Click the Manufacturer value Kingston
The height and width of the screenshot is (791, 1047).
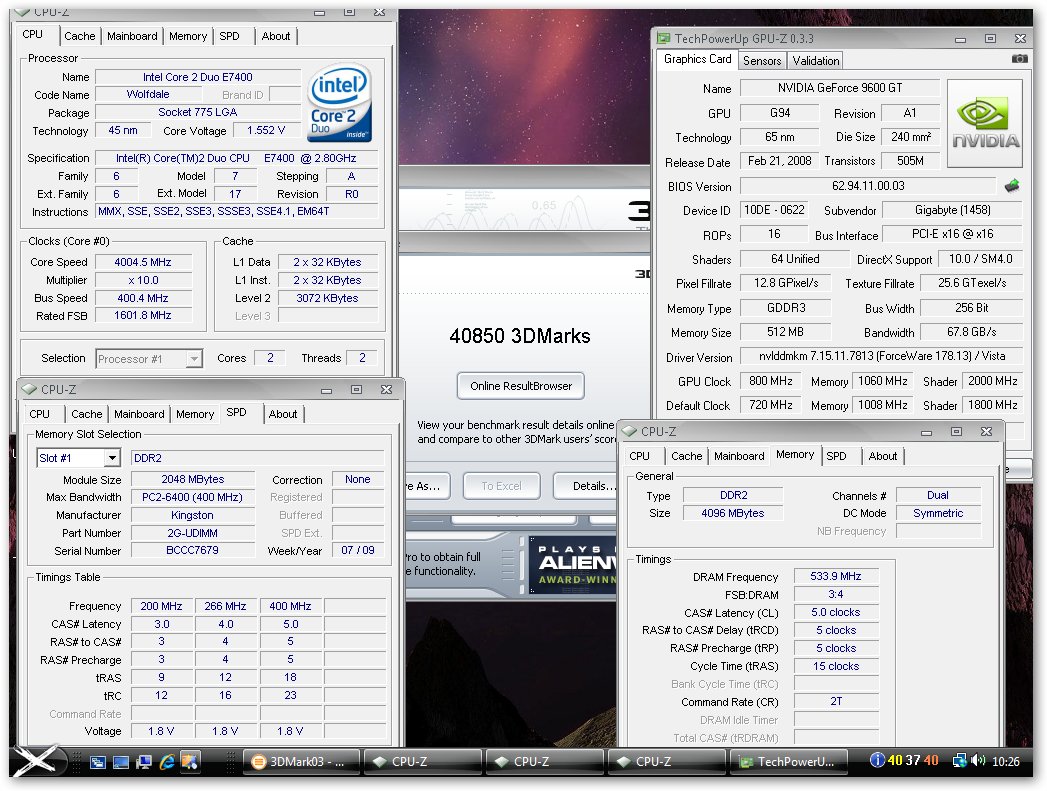192,515
